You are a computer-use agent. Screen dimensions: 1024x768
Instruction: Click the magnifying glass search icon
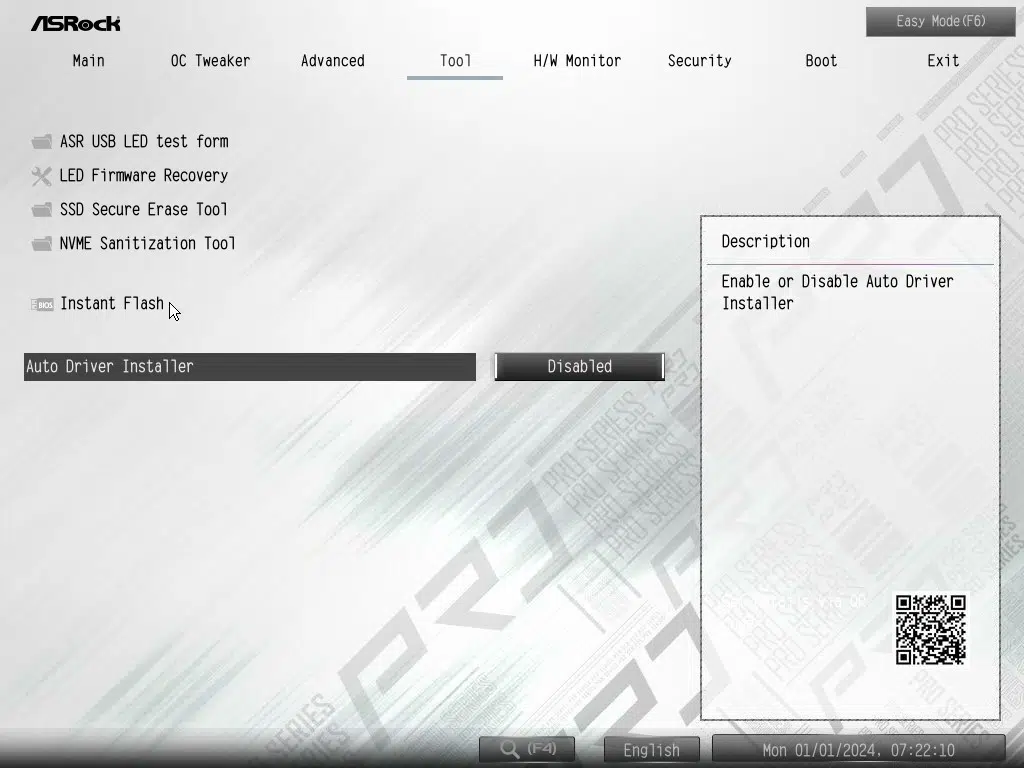click(510, 749)
